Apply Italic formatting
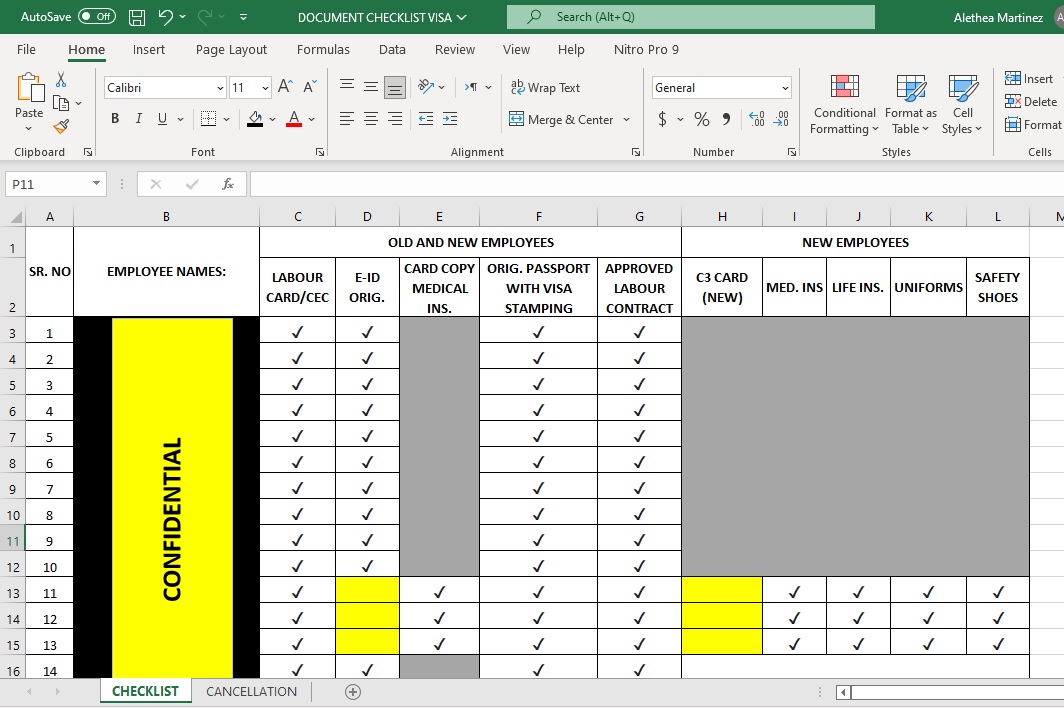 pyautogui.click(x=138, y=119)
